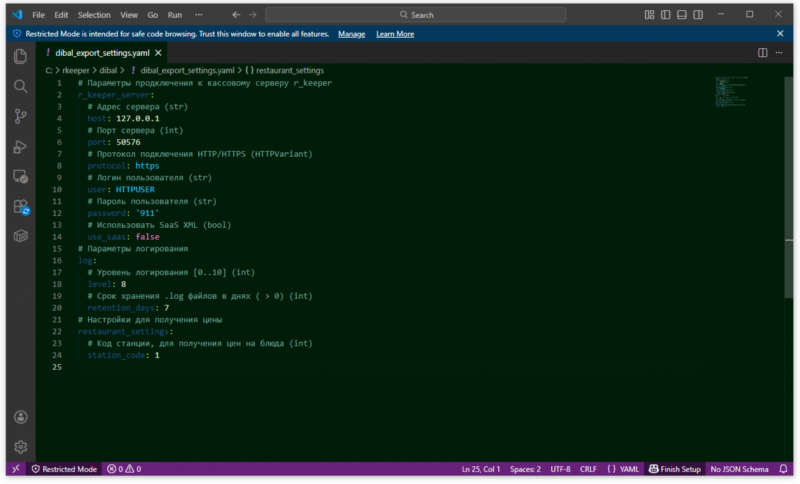Image resolution: width=800 pixels, height=484 pixels.
Task: Open the Manage gear icon
Action: [20, 447]
